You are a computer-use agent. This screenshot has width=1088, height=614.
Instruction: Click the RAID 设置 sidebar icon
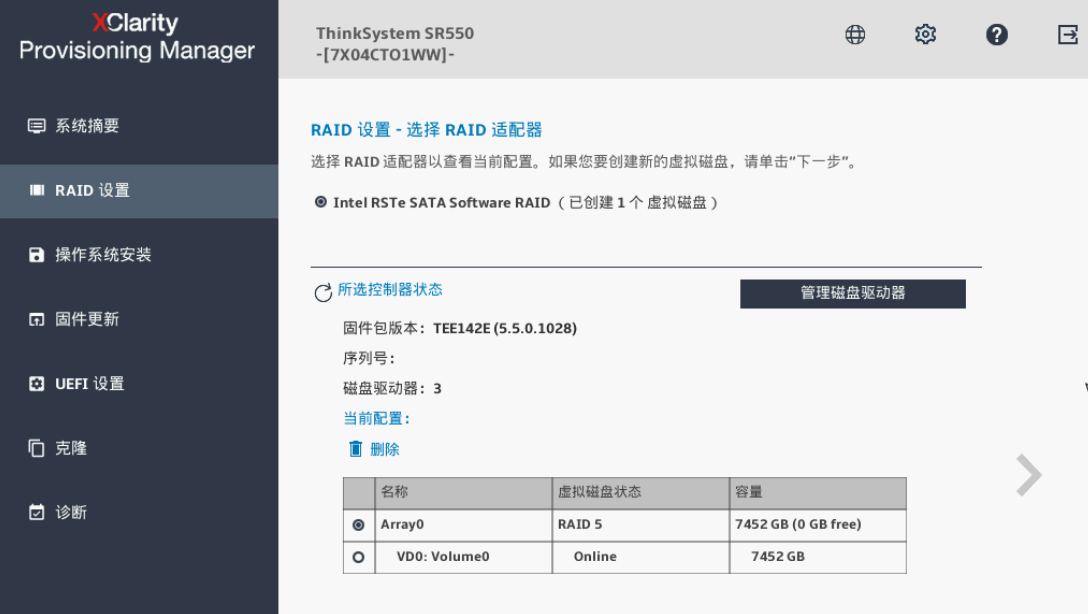[37, 190]
